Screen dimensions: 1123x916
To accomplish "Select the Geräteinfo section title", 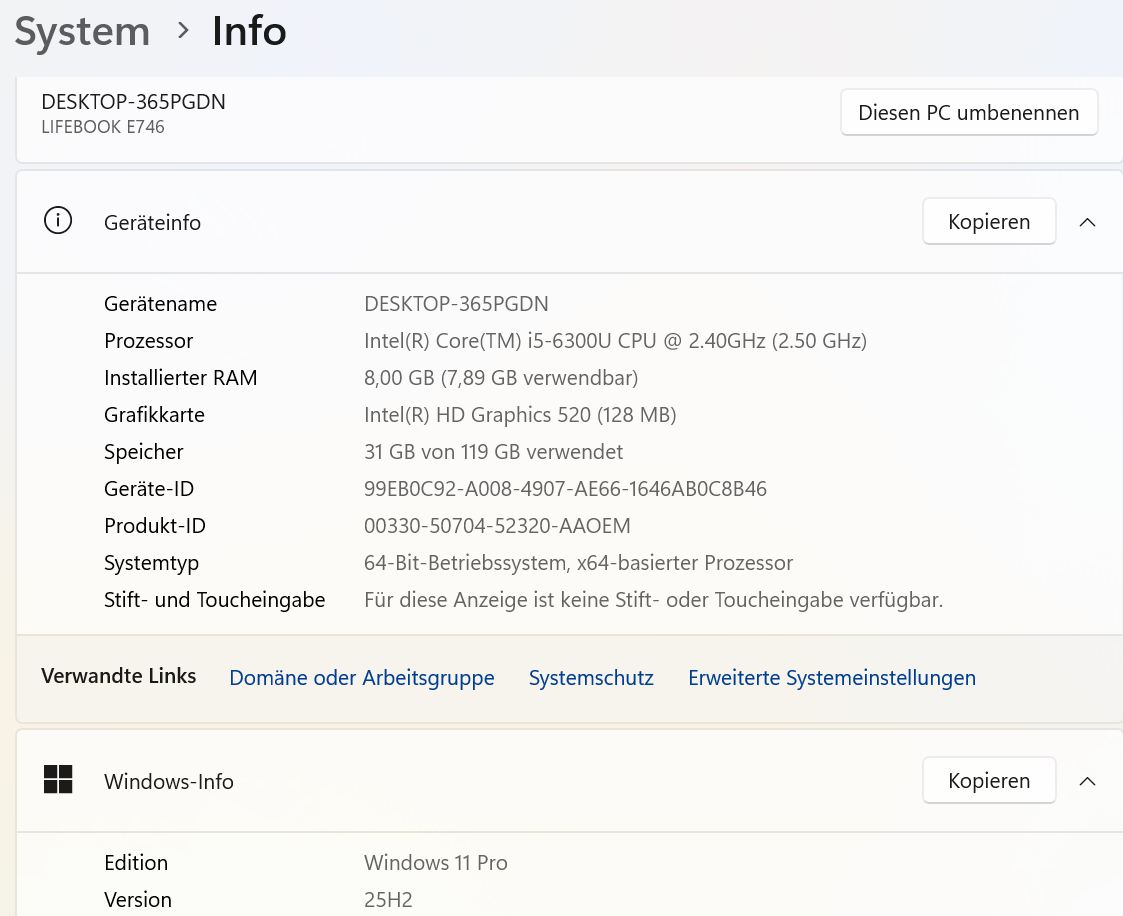I will coord(153,223).
